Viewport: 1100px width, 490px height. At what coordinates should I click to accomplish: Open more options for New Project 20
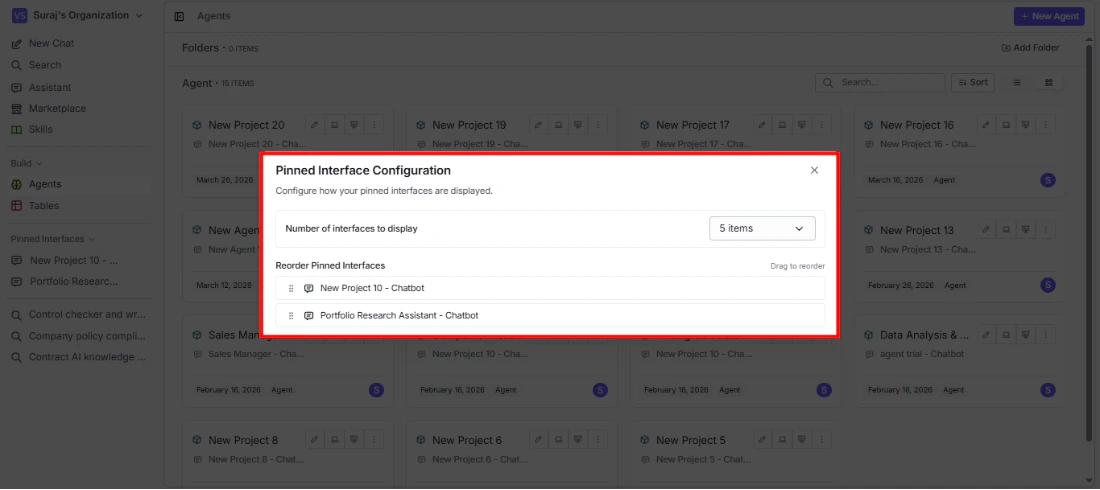click(x=374, y=125)
